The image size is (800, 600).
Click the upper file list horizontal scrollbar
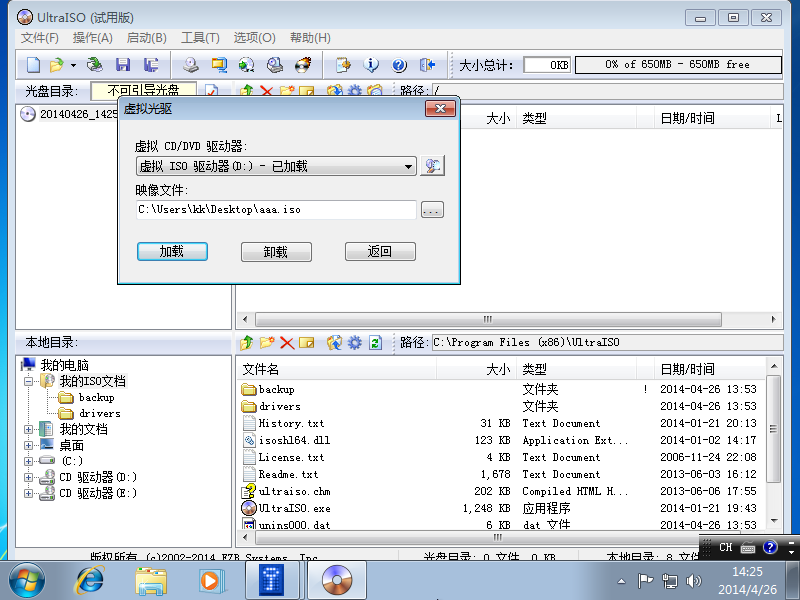[488, 319]
